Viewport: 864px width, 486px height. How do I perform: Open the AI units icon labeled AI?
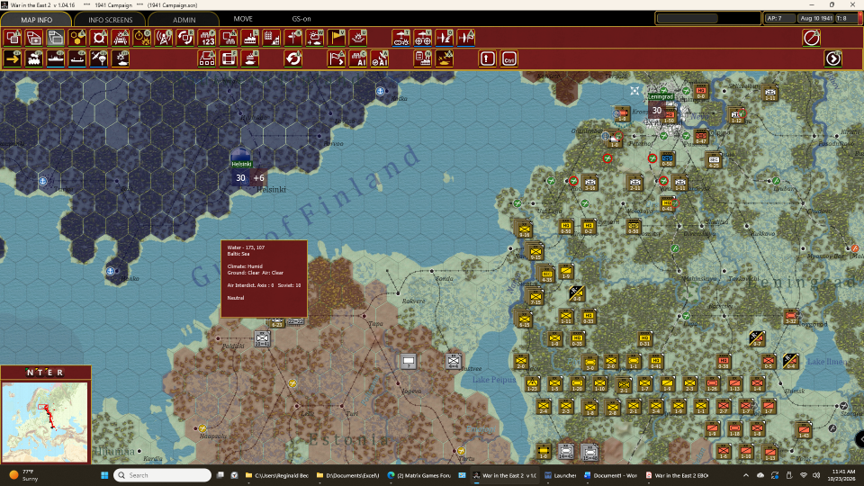(358, 58)
